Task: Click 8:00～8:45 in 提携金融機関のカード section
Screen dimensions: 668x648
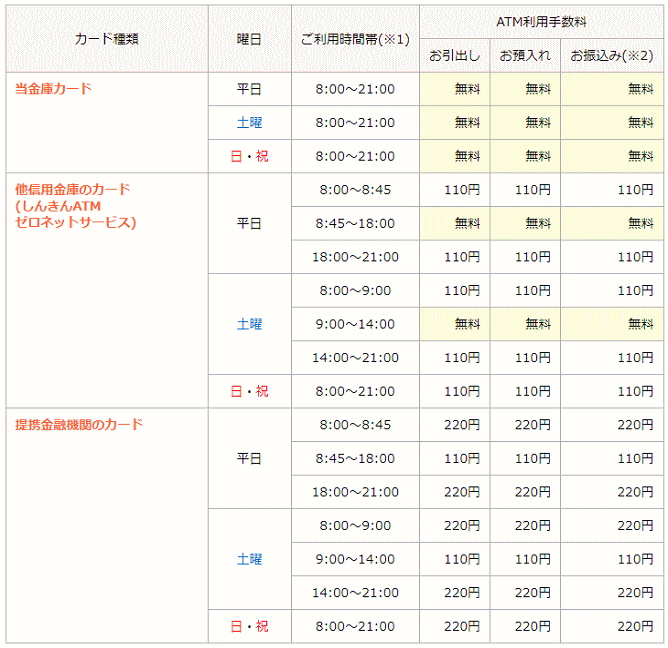Action: click(355, 425)
